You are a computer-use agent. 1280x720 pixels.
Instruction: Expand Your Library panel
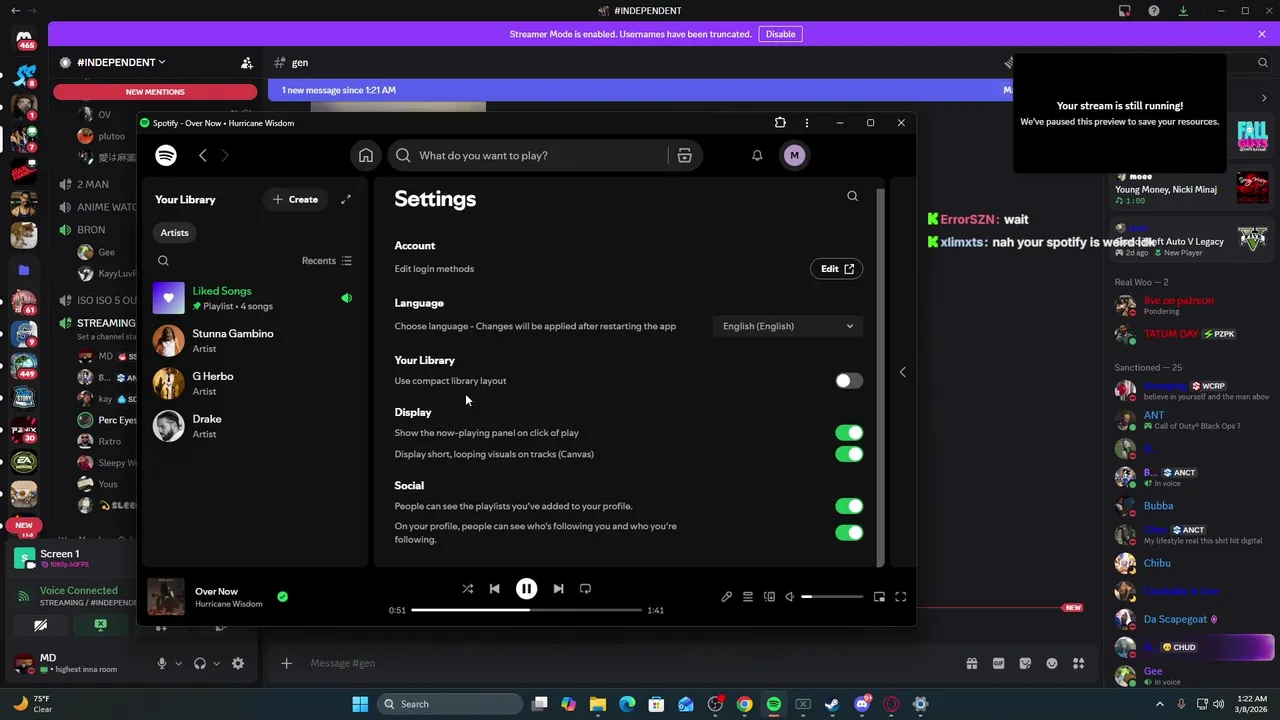[346, 199]
